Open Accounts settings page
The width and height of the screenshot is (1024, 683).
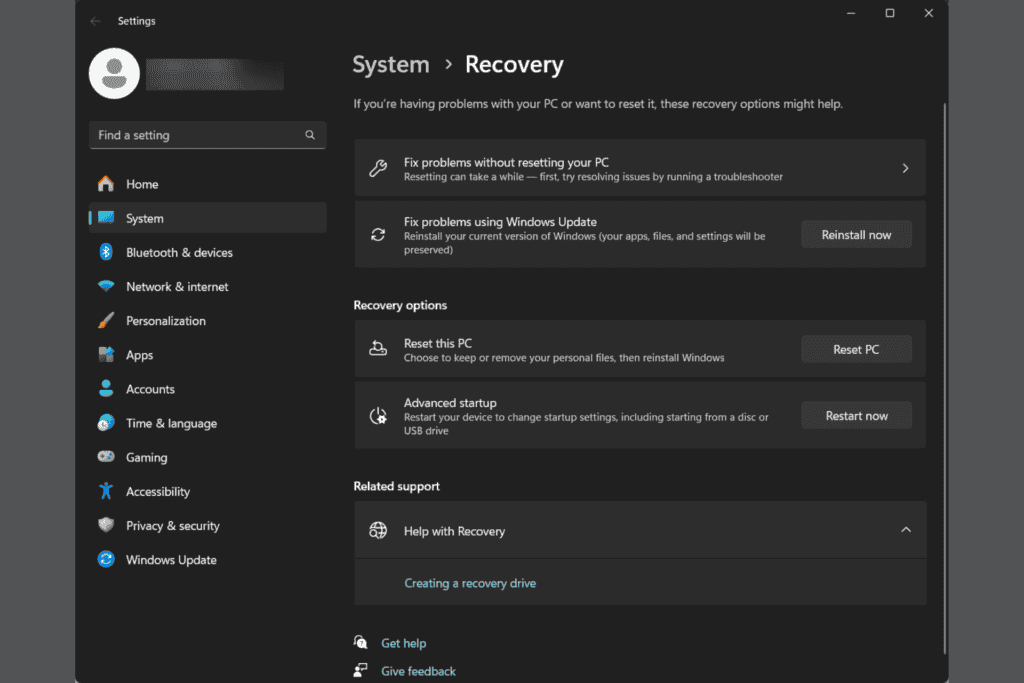pyautogui.click(x=208, y=389)
